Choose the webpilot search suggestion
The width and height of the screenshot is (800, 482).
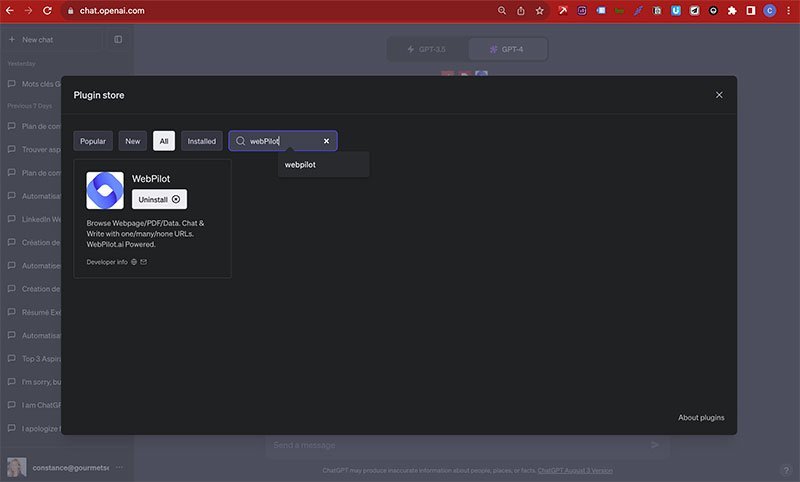click(323, 165)
